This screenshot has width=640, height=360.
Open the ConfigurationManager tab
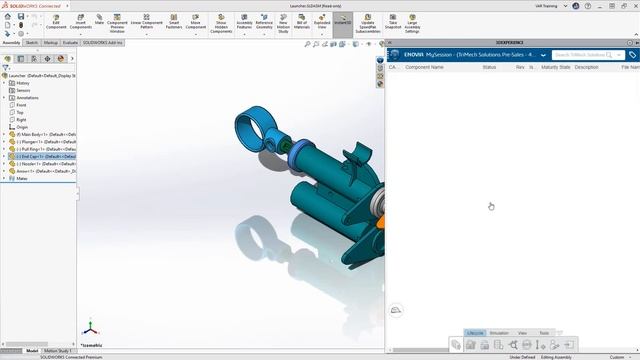(34, 59)
